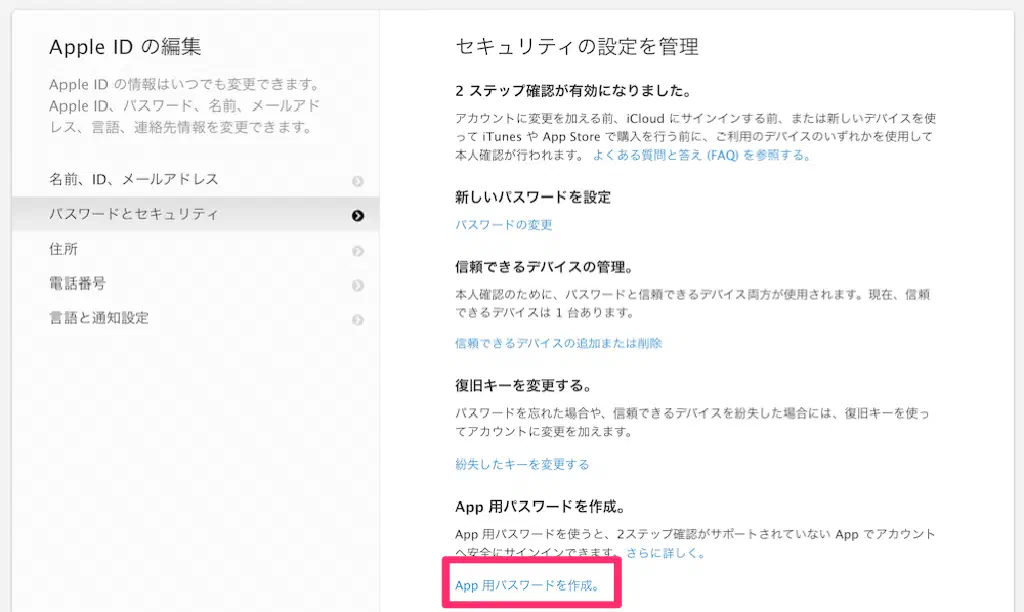Select パスワードとセキュリティ in the sidebar

tap(134, 214)
